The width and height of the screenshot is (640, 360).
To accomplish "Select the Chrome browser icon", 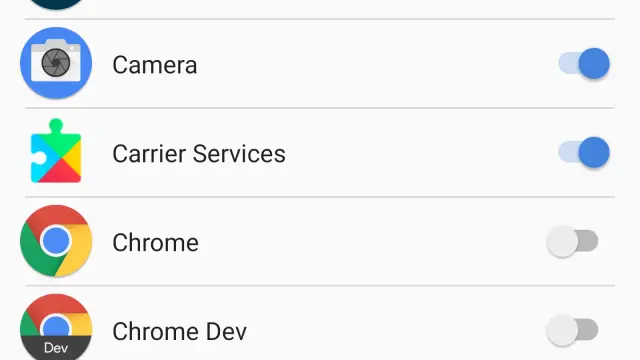I will pyautogui.click(x=56, y=241).
